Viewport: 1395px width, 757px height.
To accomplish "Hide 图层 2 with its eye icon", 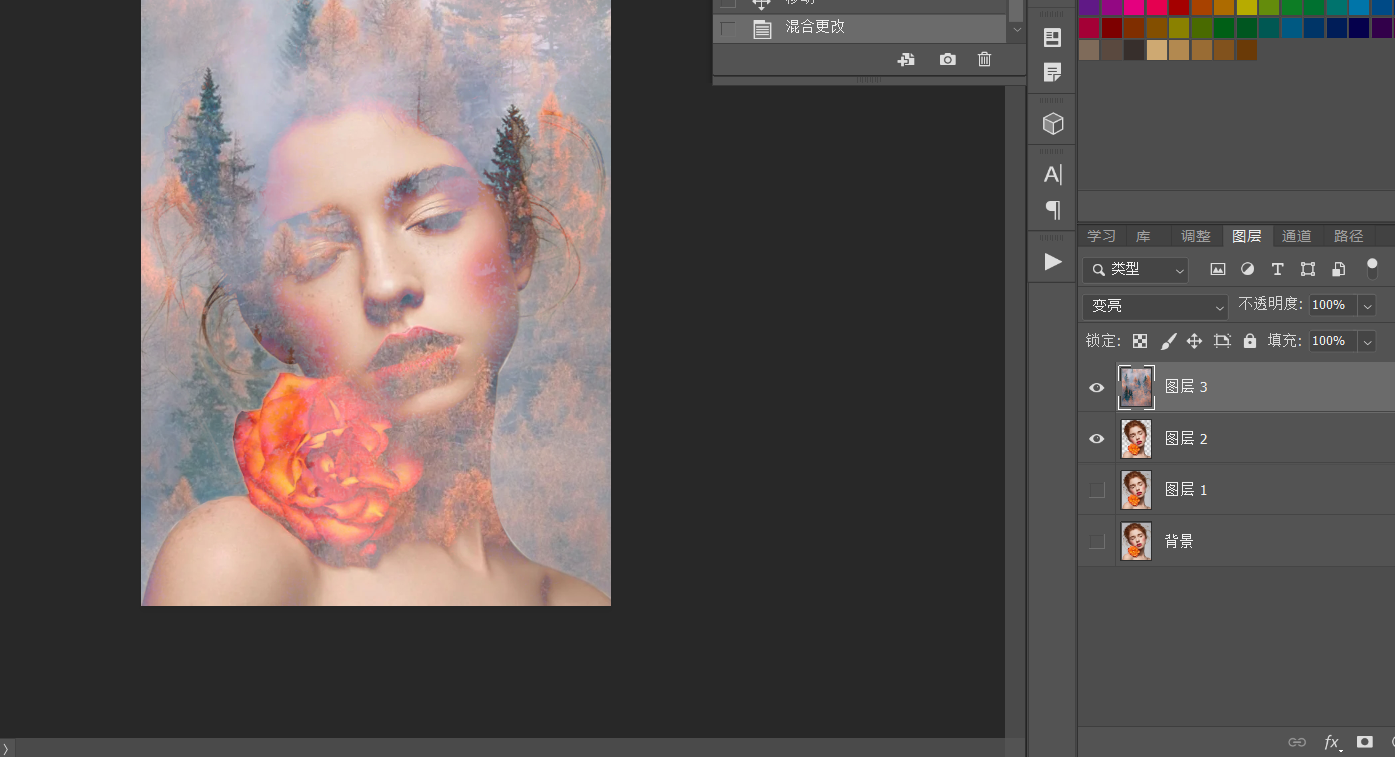I will 1097,439.
